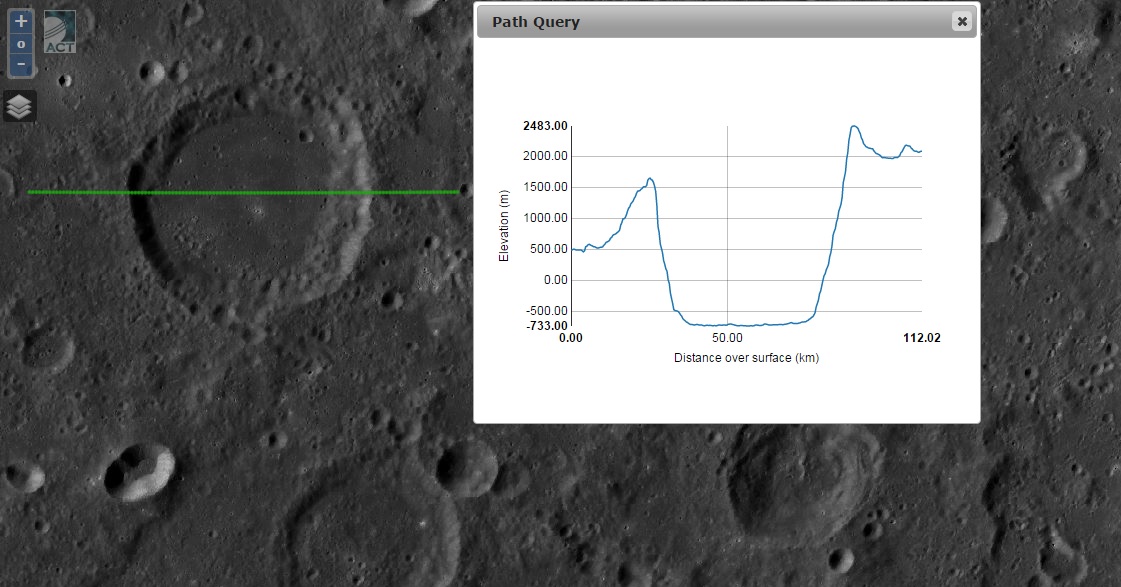The width and height of the screenshot is (1121, 587).
Task: Click the highest peak of the elevation profile
Action: (854, 126)
